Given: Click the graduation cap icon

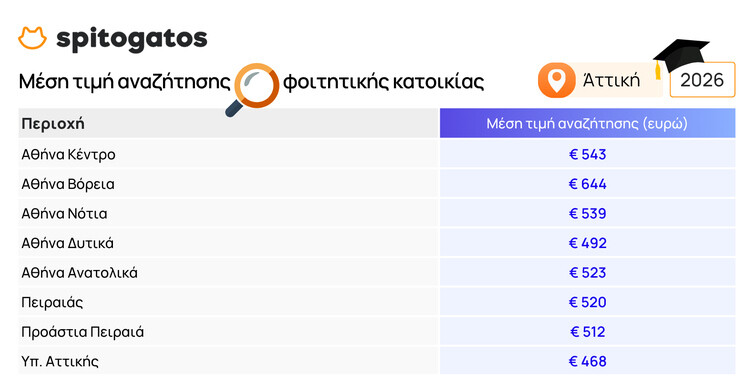Looking at the screenshot, I should pyautogui.click(x=680, y=57).
